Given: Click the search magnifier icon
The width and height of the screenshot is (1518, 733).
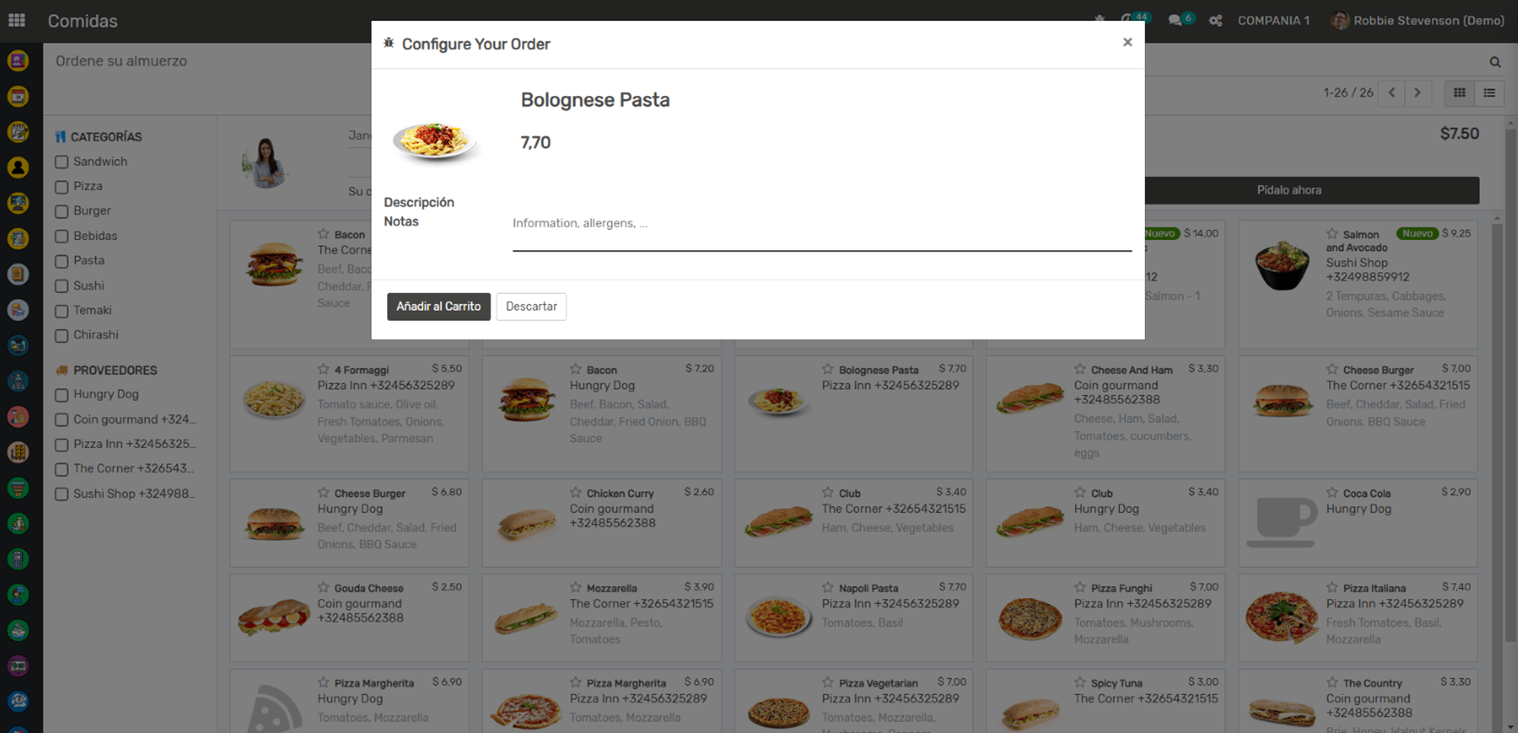Looking at the screenshot, I should point(1495,62).
